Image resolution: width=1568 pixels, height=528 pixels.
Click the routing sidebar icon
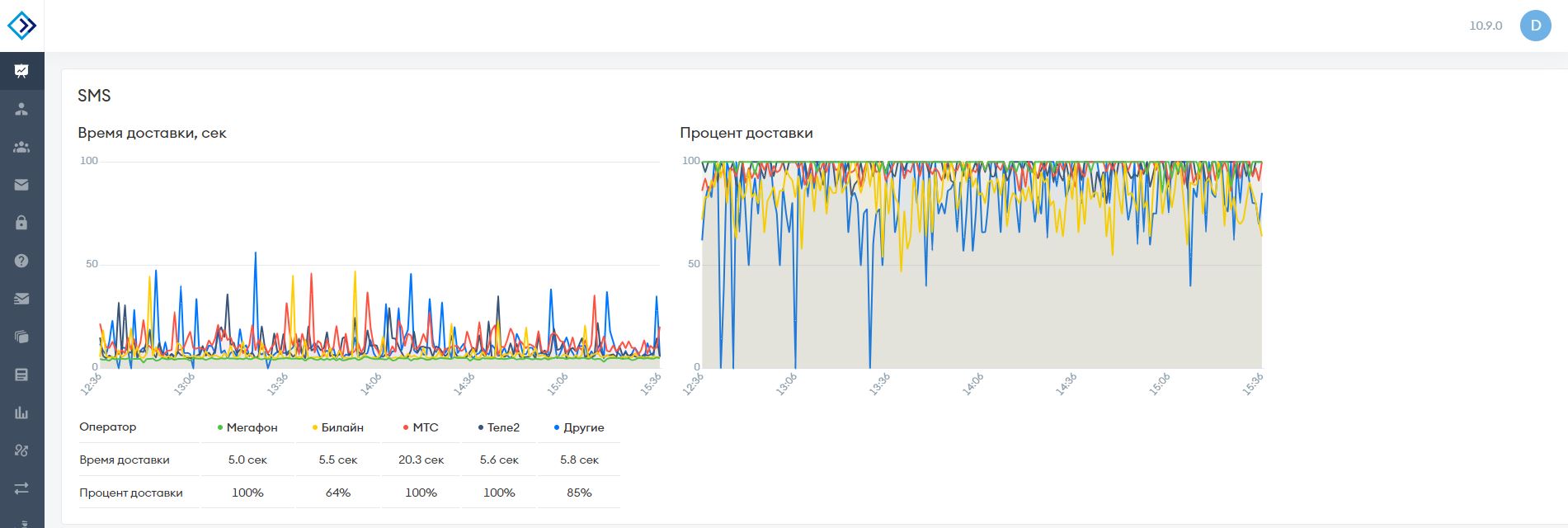pyautogui.click(x=21, y=450)
